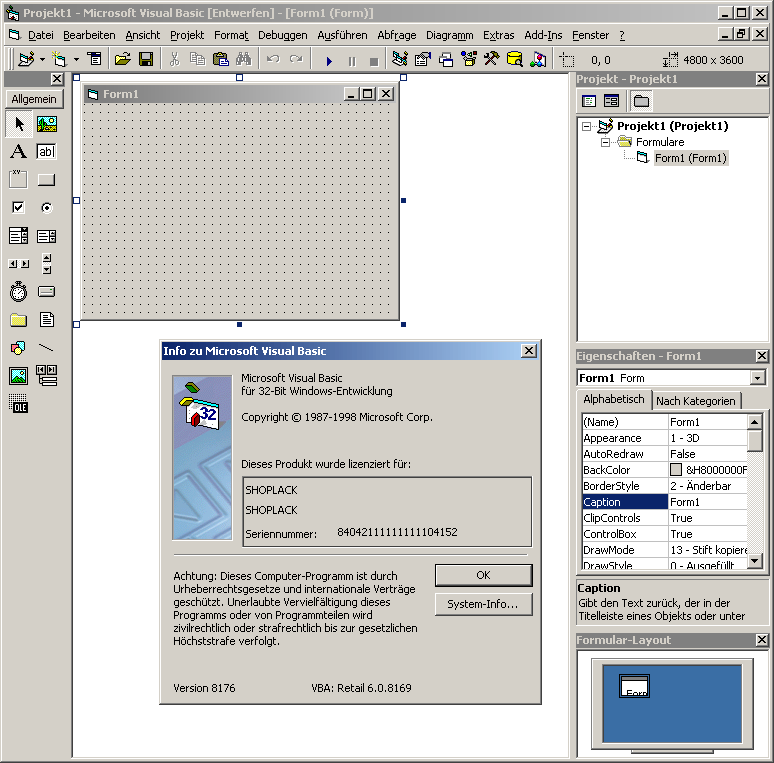Select the vertical scrollbar control tool
Image resolution: width=774 pixels, height=763 pixels.
pyautogui.click(x=46, y=264)
